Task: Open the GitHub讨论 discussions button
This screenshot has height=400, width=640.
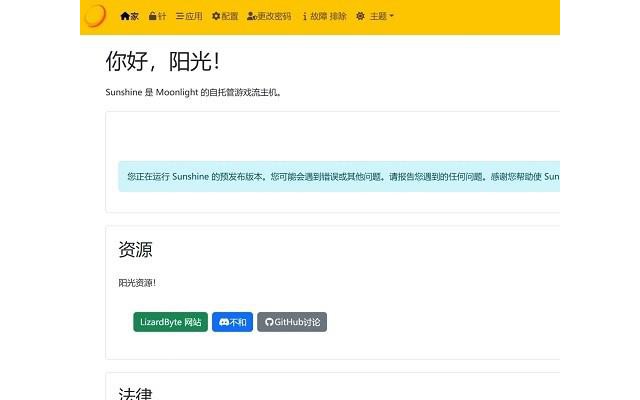Action: 292,322
